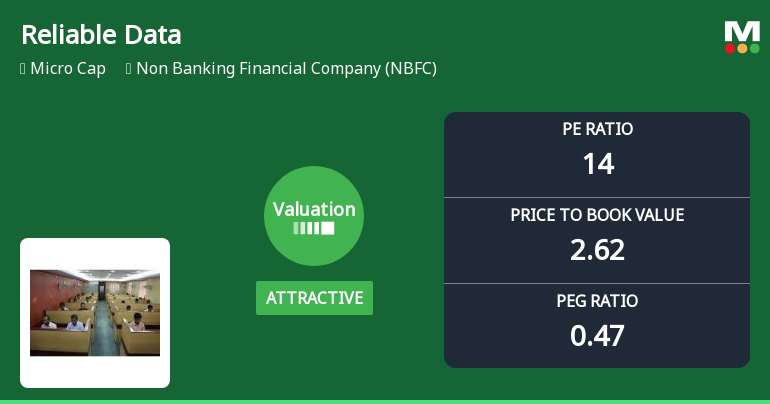The image size is (770, 404).
Task: Open the office trading room thumbnail
Action: 95,312
